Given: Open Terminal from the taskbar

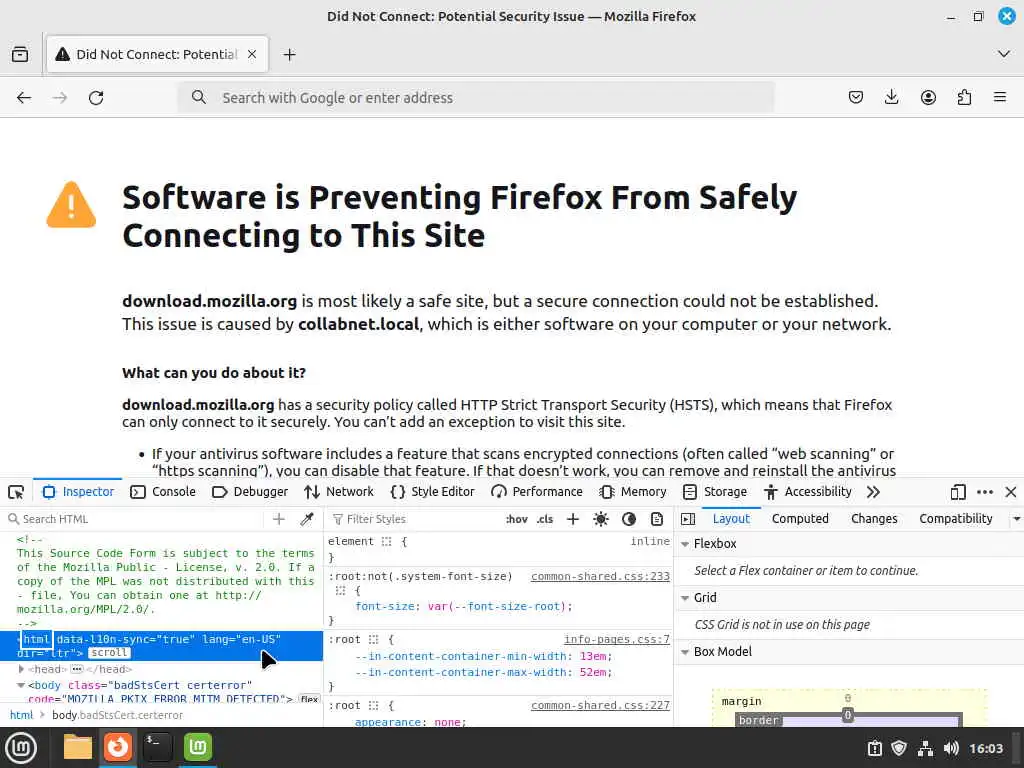Looking at the screenshot, I should [x=157, y=748].
